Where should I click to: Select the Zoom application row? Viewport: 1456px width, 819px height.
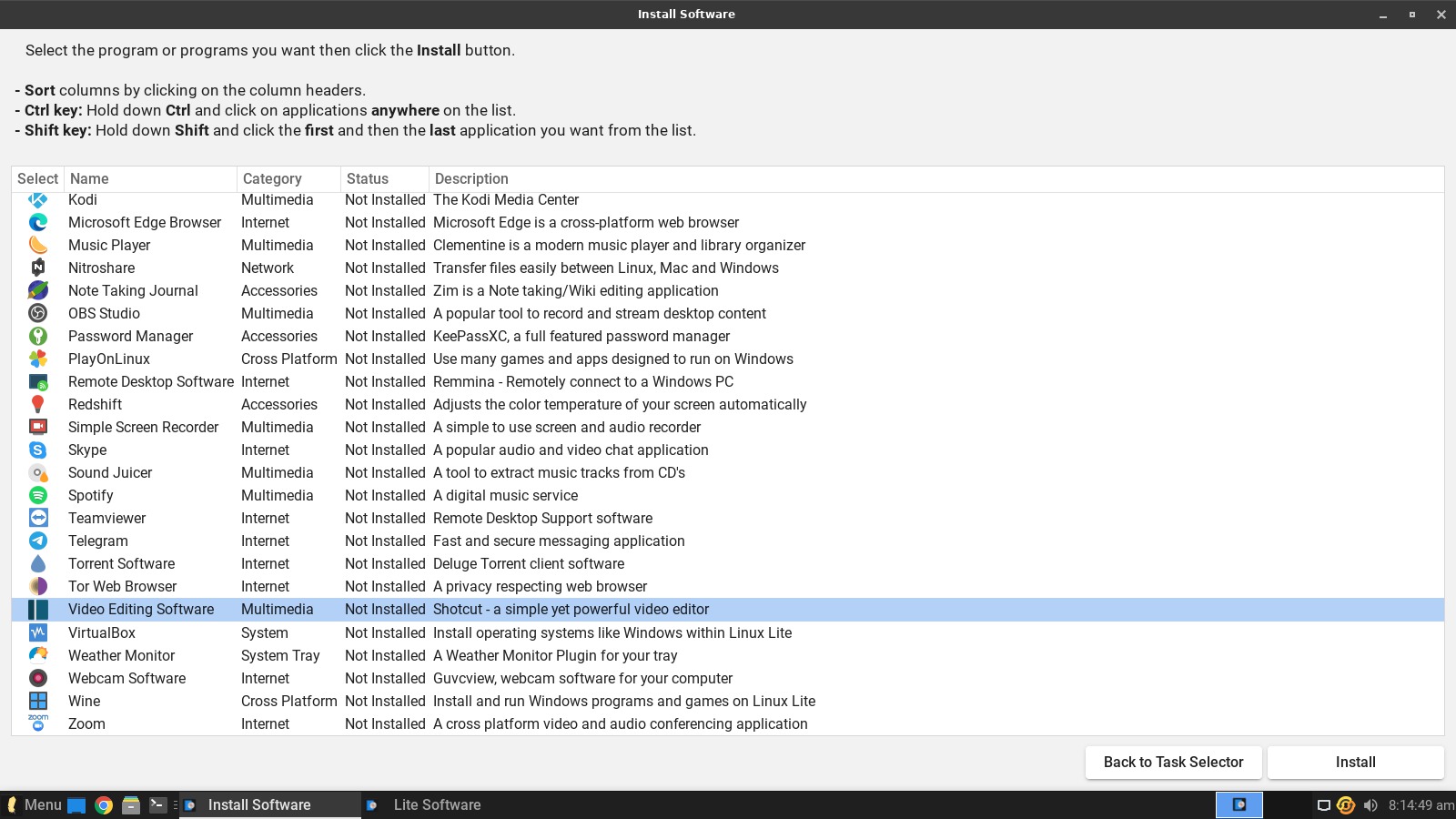[87, 724]
